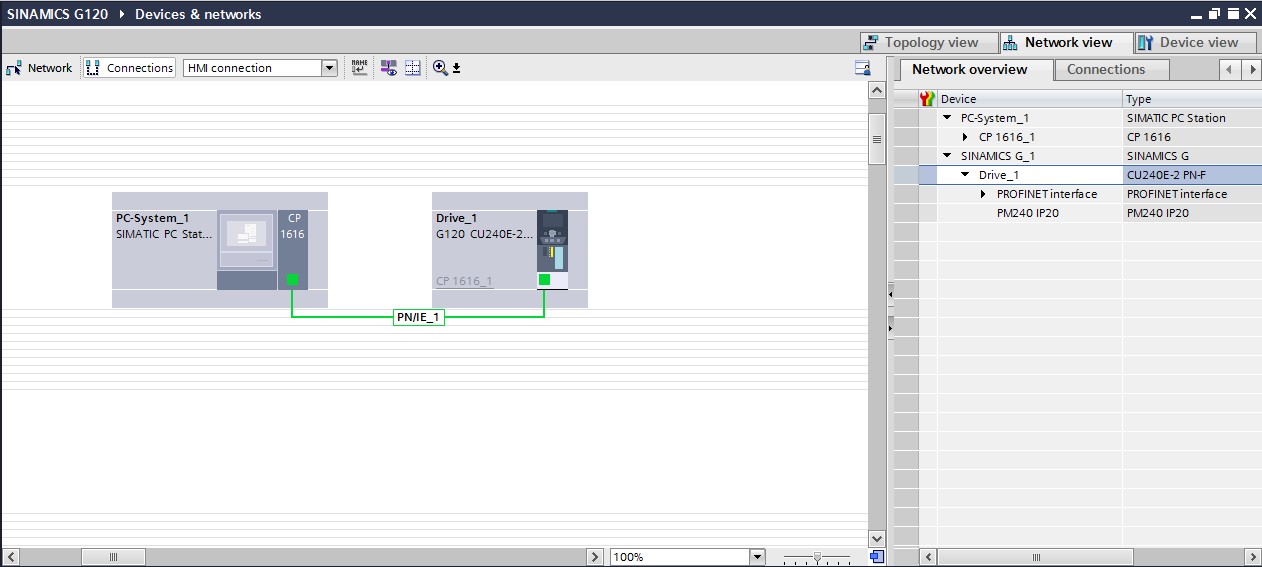Image resolution: width=1262 pixels, height=567 pixels.
Task: Click canvas vertical scrollbar up arrow
Action: [x=877, y=91]
